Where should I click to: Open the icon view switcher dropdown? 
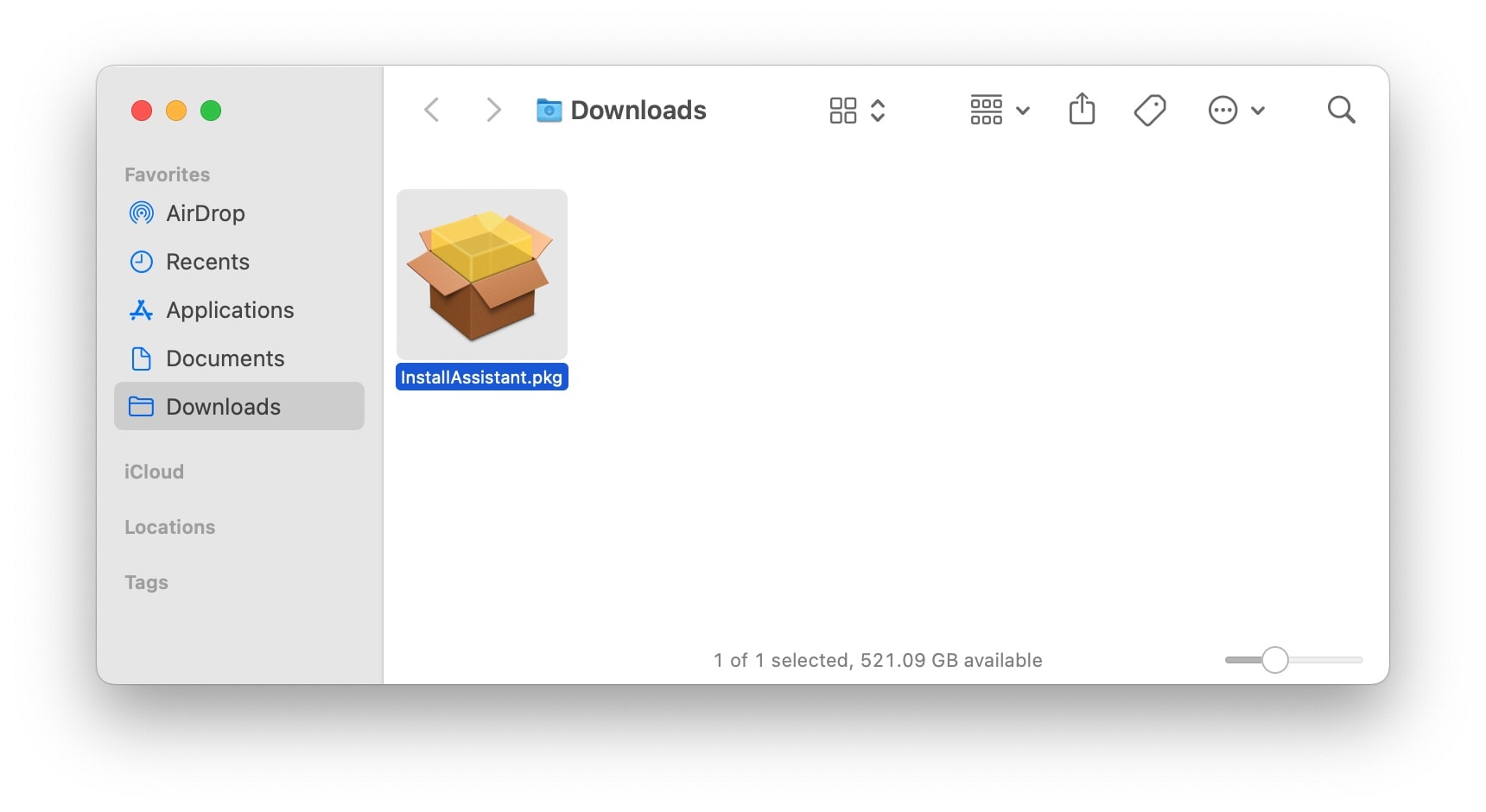[x=857, y=111]
